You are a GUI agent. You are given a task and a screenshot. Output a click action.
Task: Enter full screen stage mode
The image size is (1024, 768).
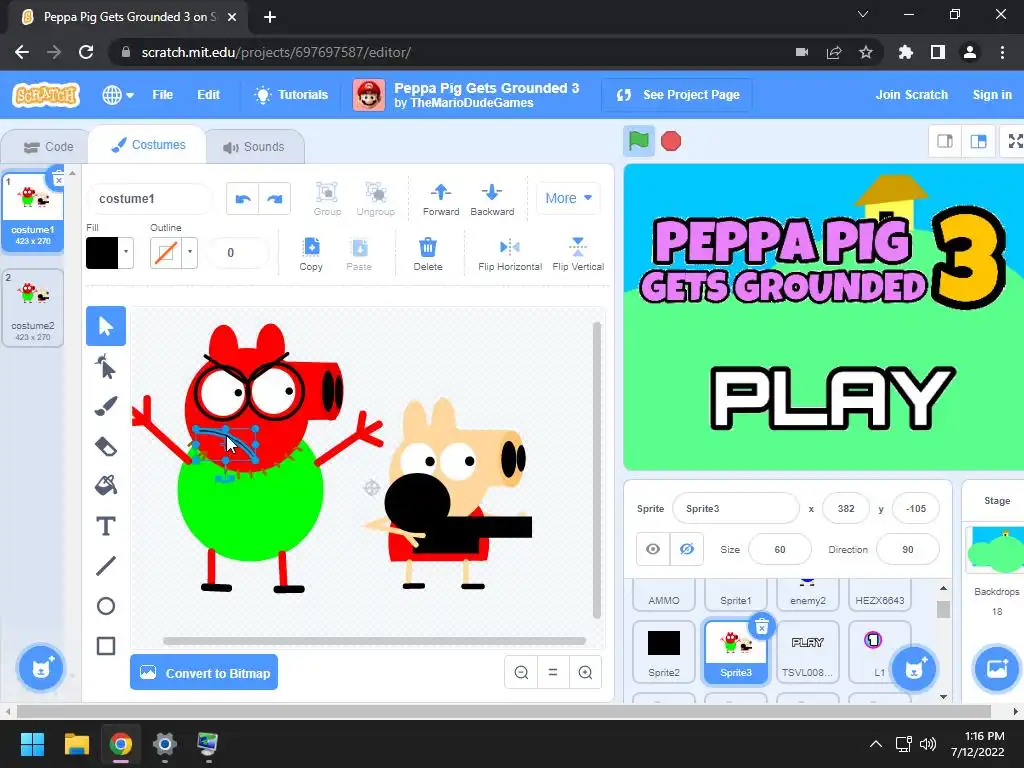(x=1014, y=141)
